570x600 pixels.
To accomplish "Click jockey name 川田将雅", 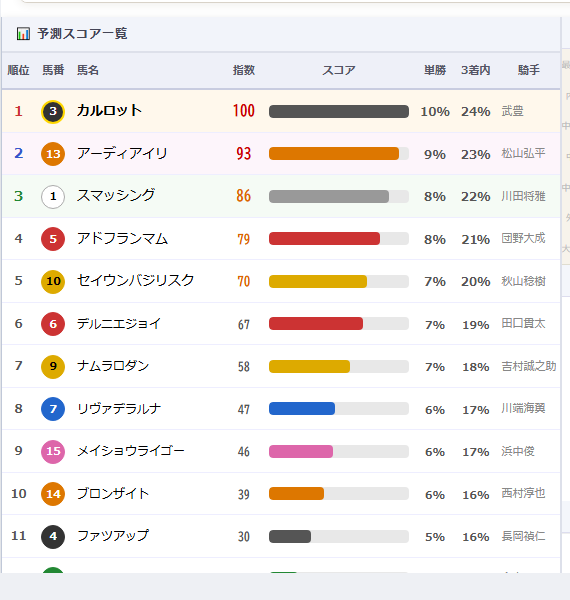I will click(523, 196).
